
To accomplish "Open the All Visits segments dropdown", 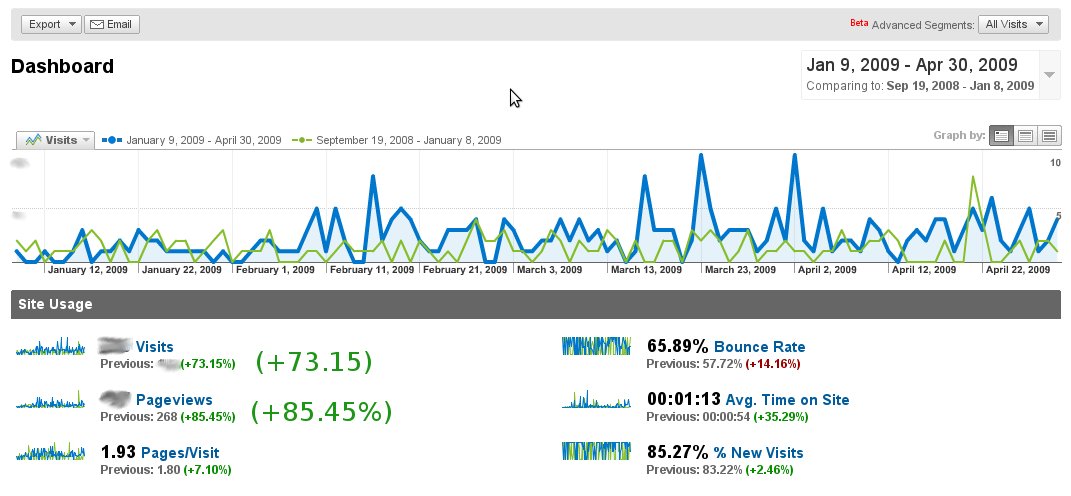I will coord(1013,25).
